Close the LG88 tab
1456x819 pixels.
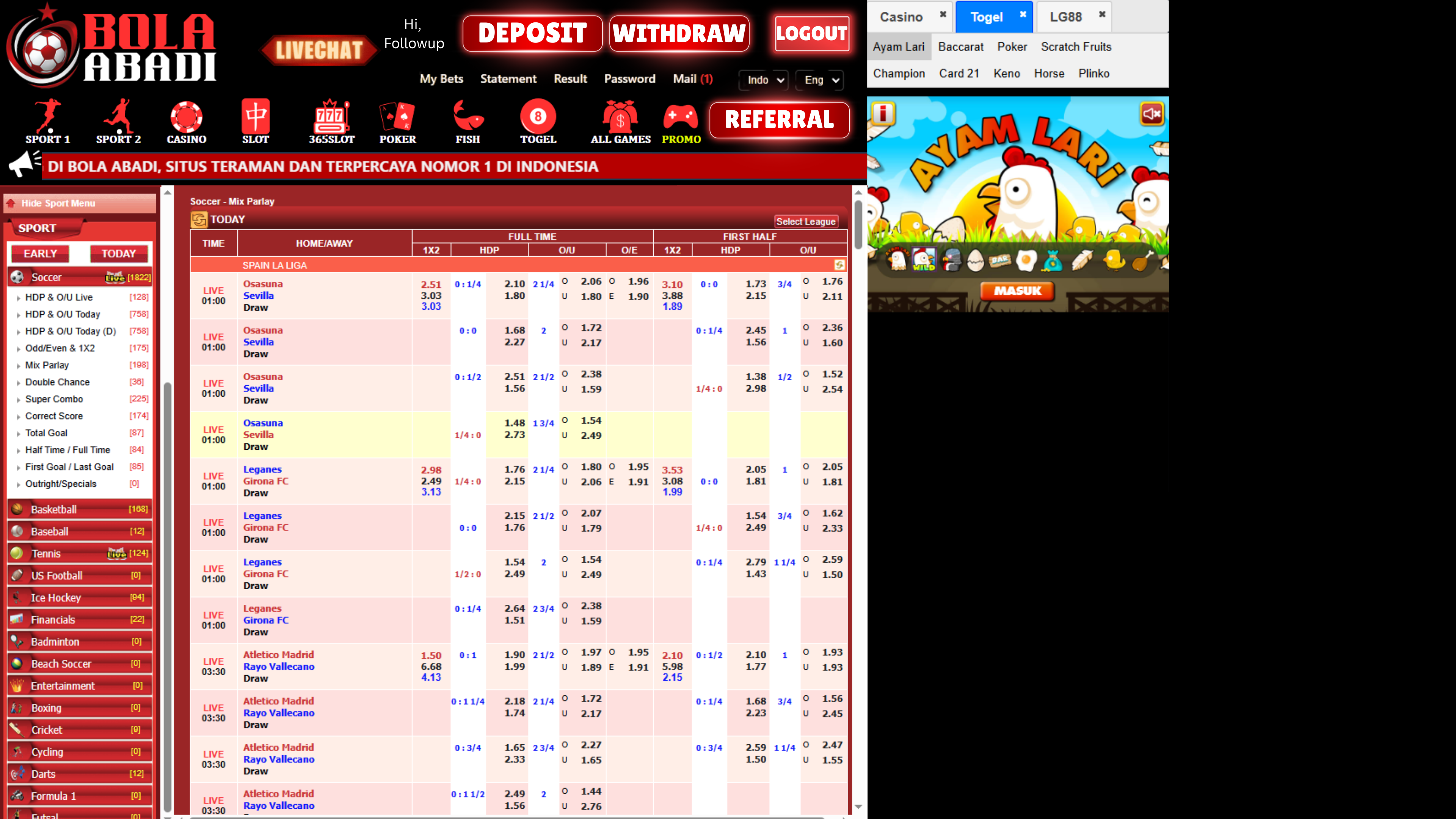click(x=1101, y=14)
